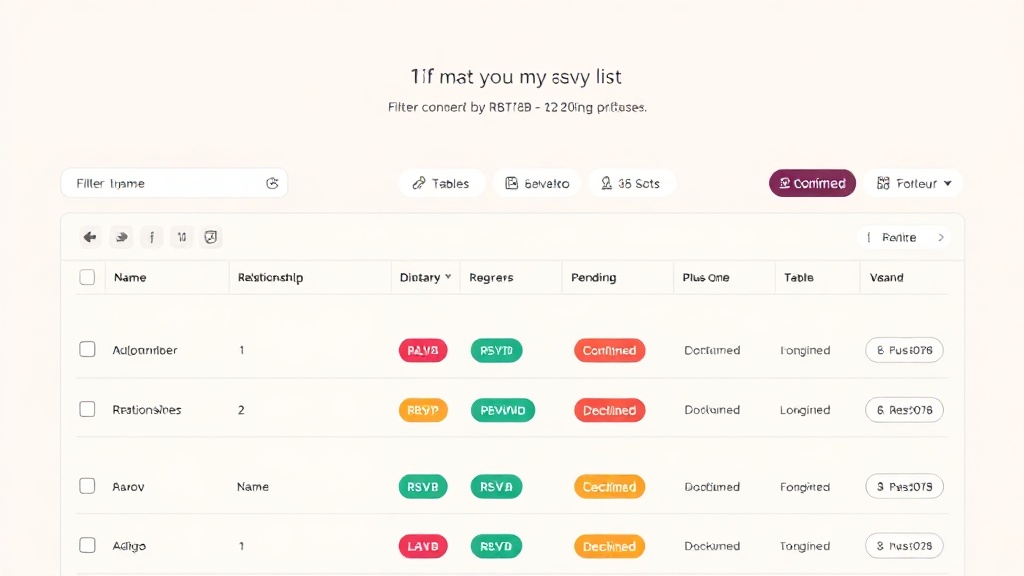
Task: Click the relationship value 2 in Reationsives row
Action: click(x=241, y=410)
